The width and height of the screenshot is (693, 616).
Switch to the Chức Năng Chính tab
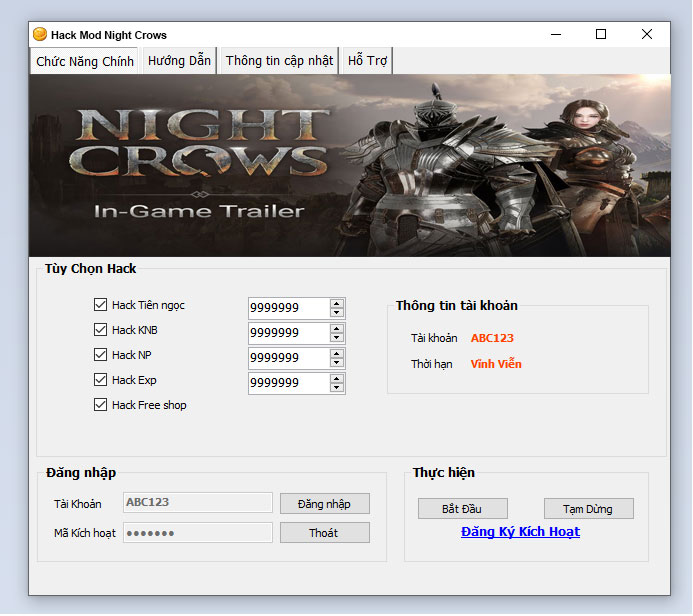click(84, 61)
